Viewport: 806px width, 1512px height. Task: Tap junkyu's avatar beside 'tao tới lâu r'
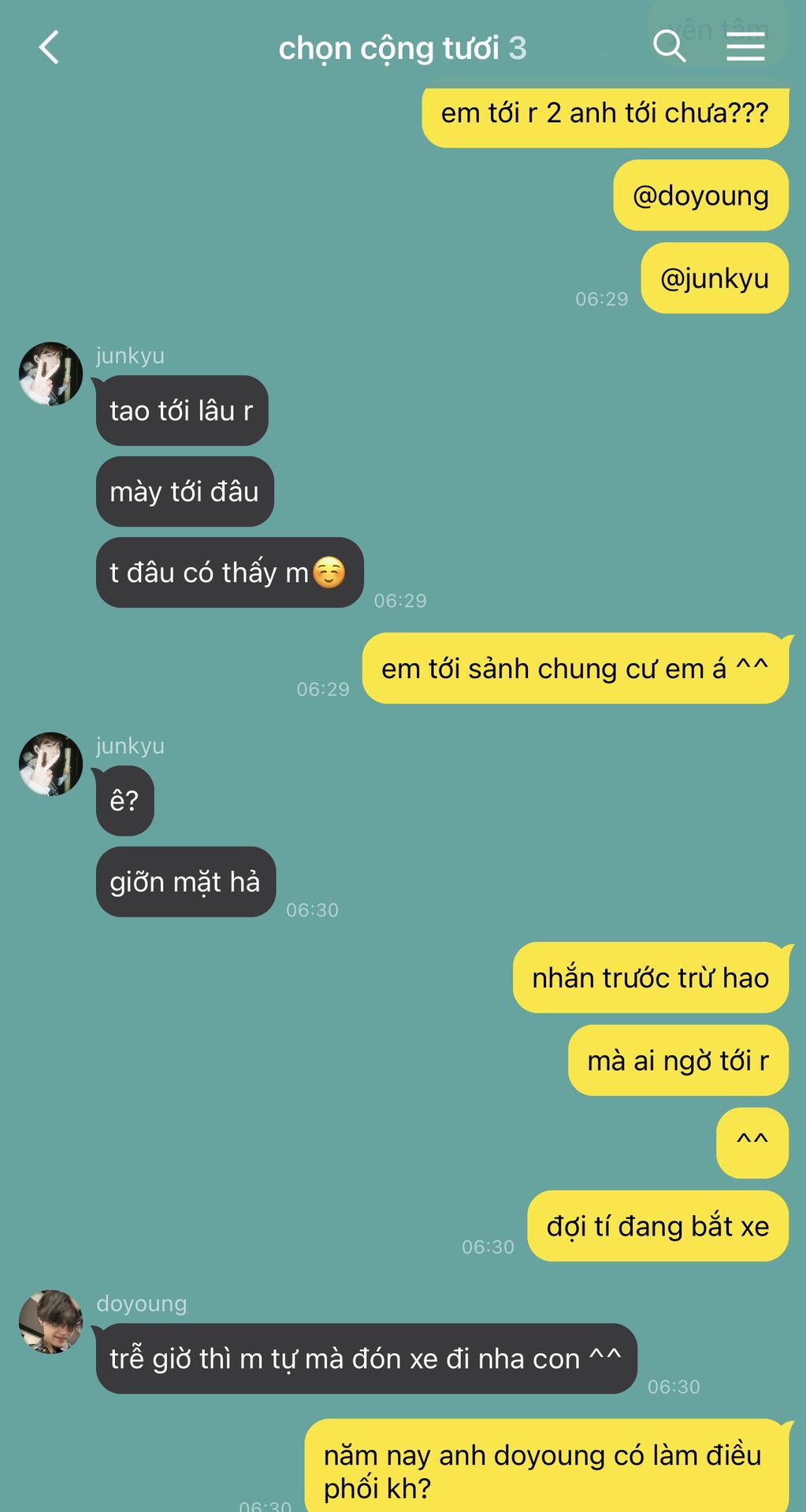(50, 373)
